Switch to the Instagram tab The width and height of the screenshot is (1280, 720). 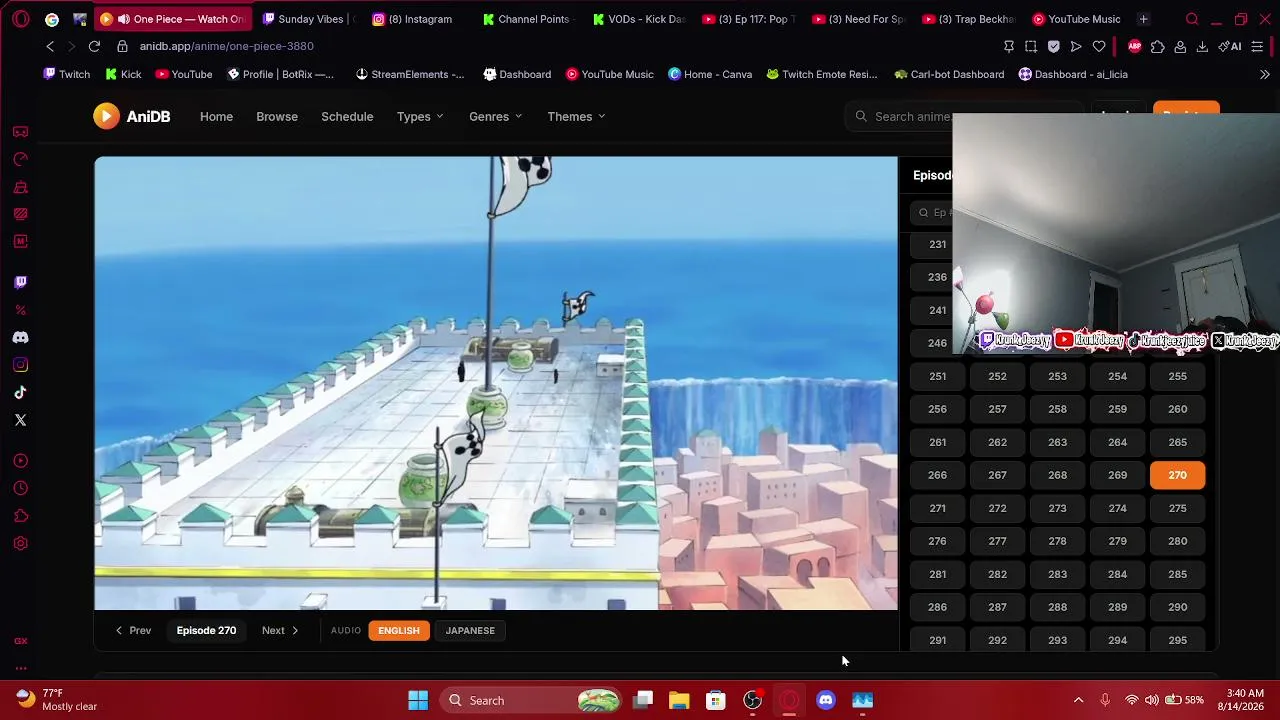(417, 19)
